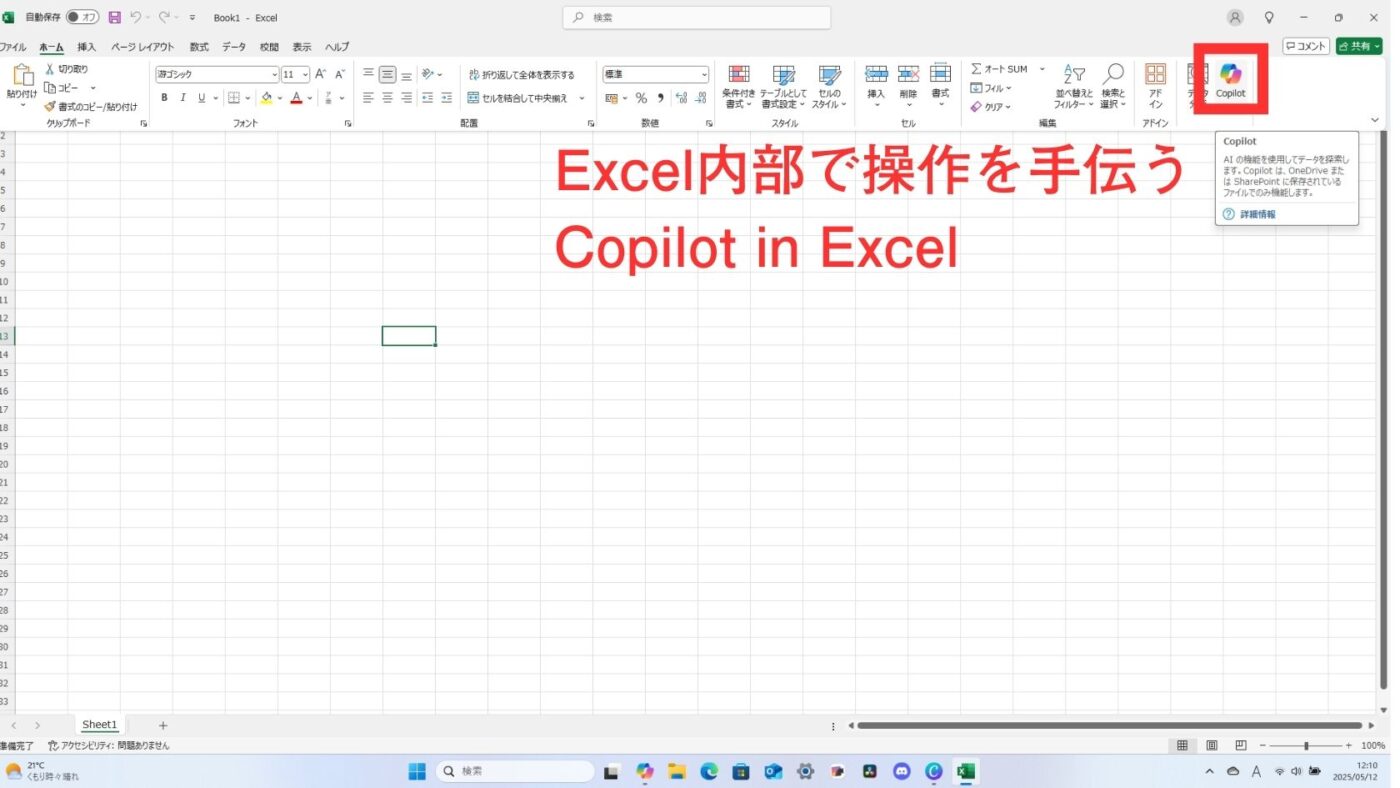Click the Comments コメント button
The image size is (1400, 788).
pos(1306,46)
